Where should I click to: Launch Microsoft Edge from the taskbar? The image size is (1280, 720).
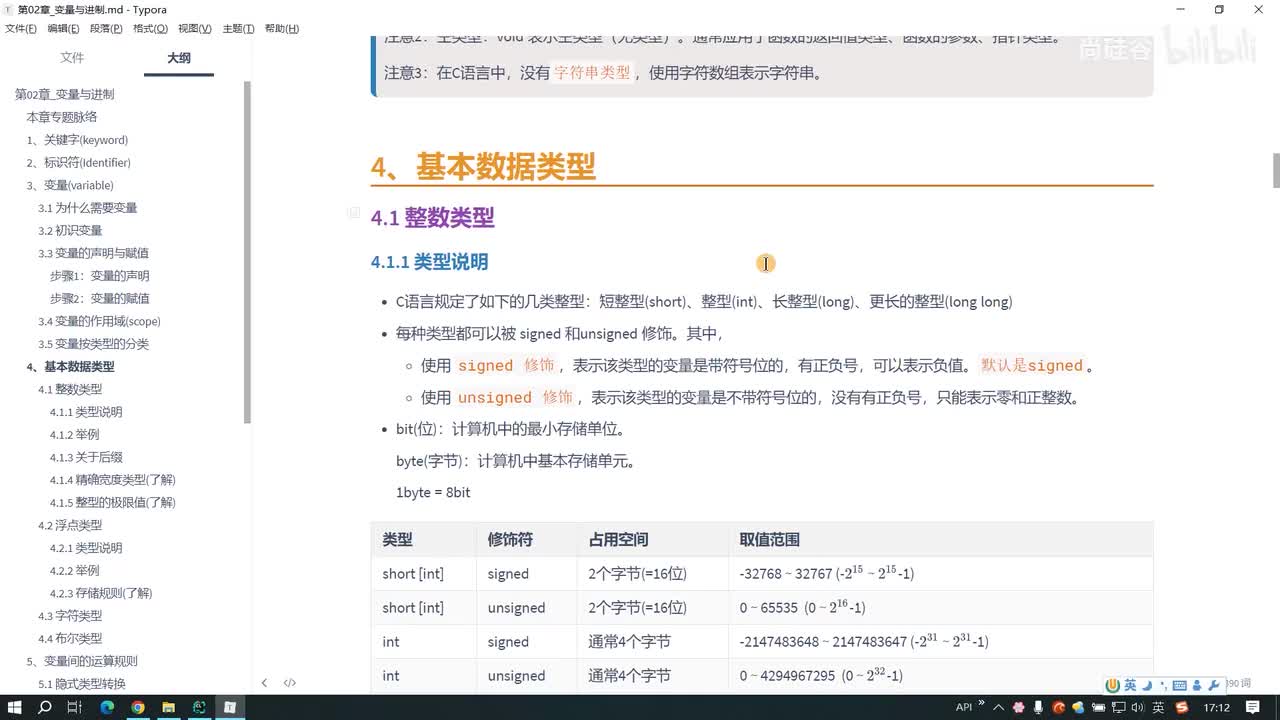click(107, 707)
